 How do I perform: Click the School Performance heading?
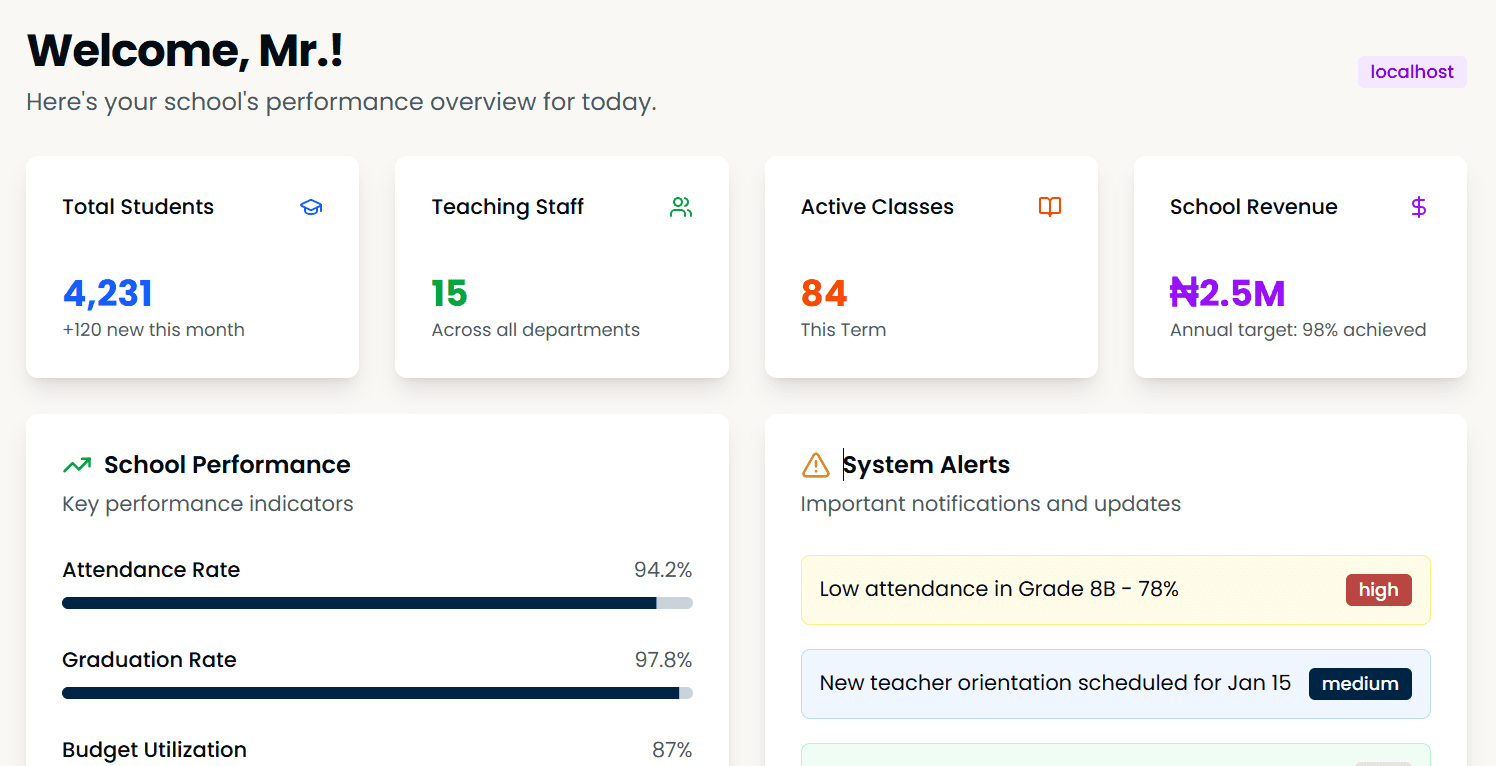[x=227, y=465]
